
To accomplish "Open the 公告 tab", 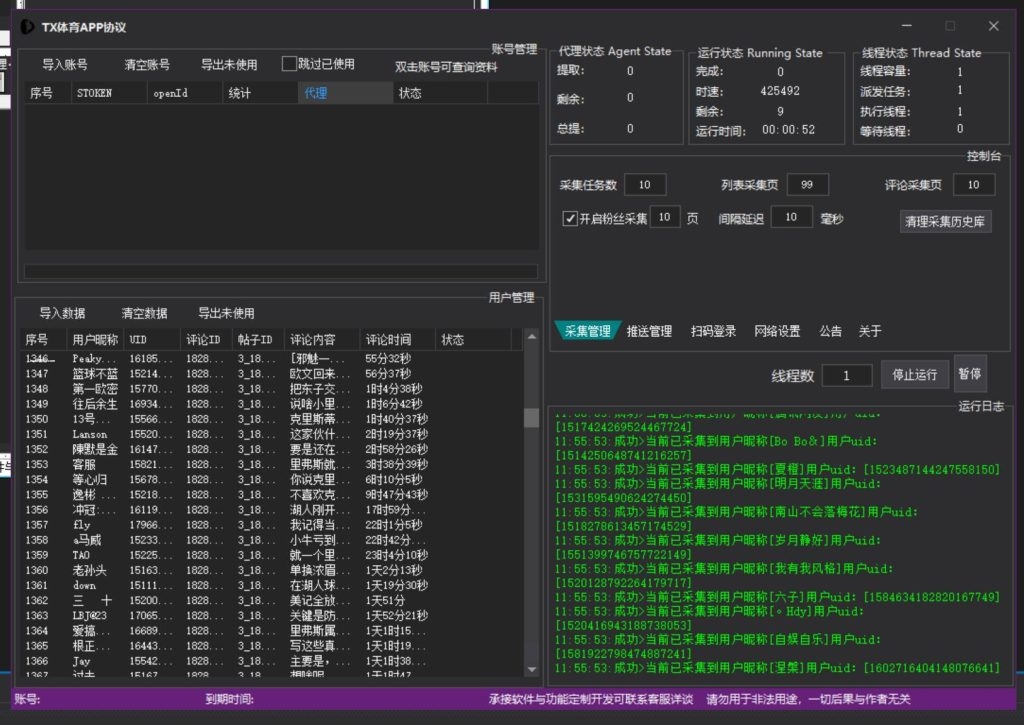I will [830, 330].
